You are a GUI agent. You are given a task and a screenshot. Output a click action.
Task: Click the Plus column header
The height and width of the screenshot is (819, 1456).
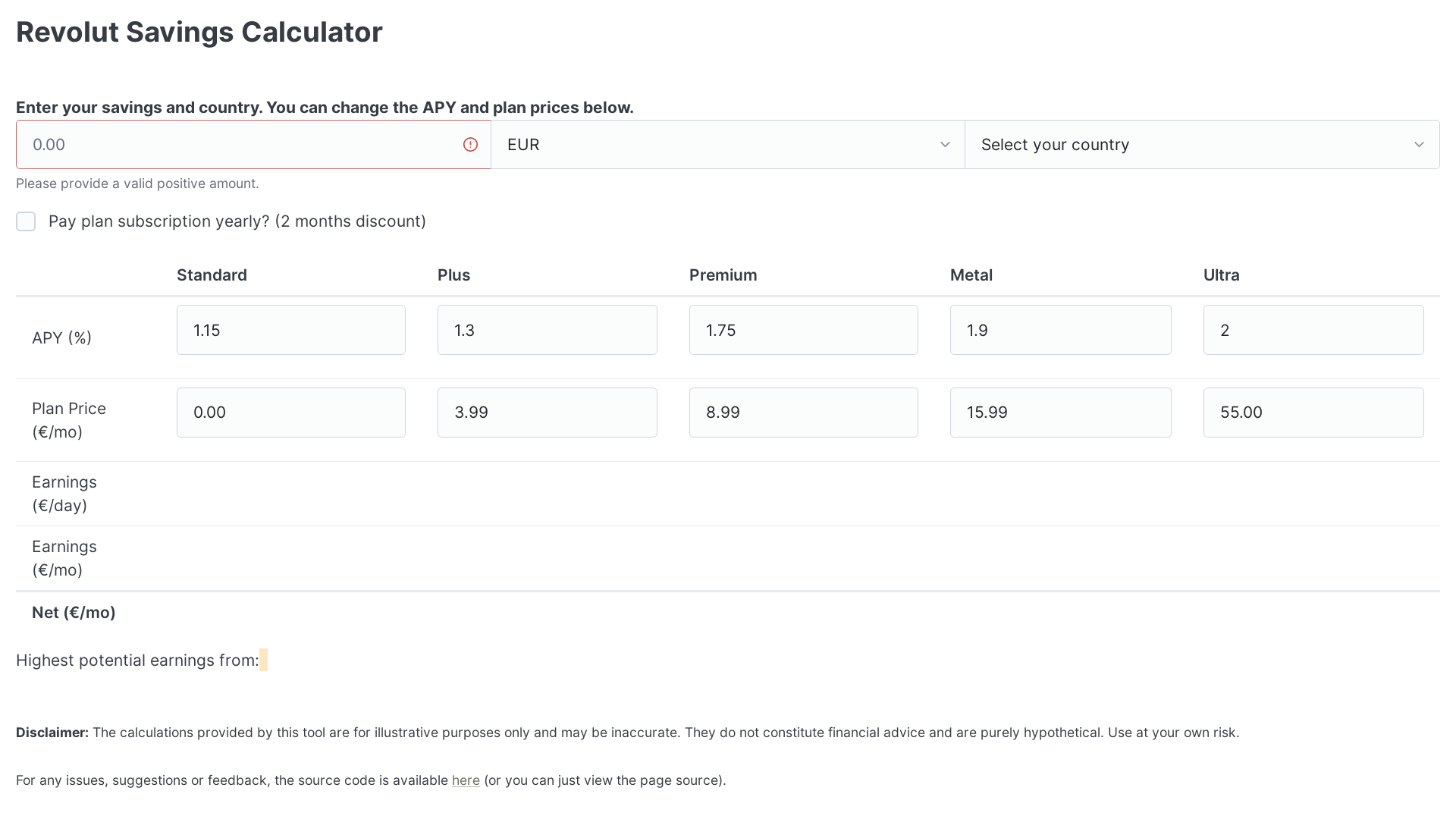453,275
